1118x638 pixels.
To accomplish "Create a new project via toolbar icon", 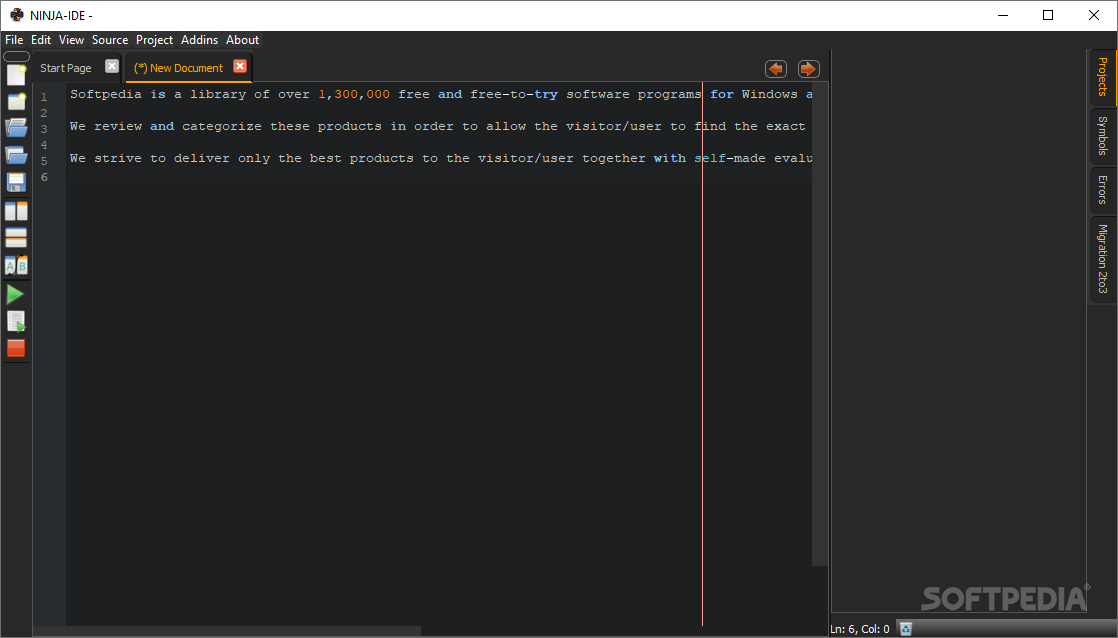I will [x=16, y=102].
